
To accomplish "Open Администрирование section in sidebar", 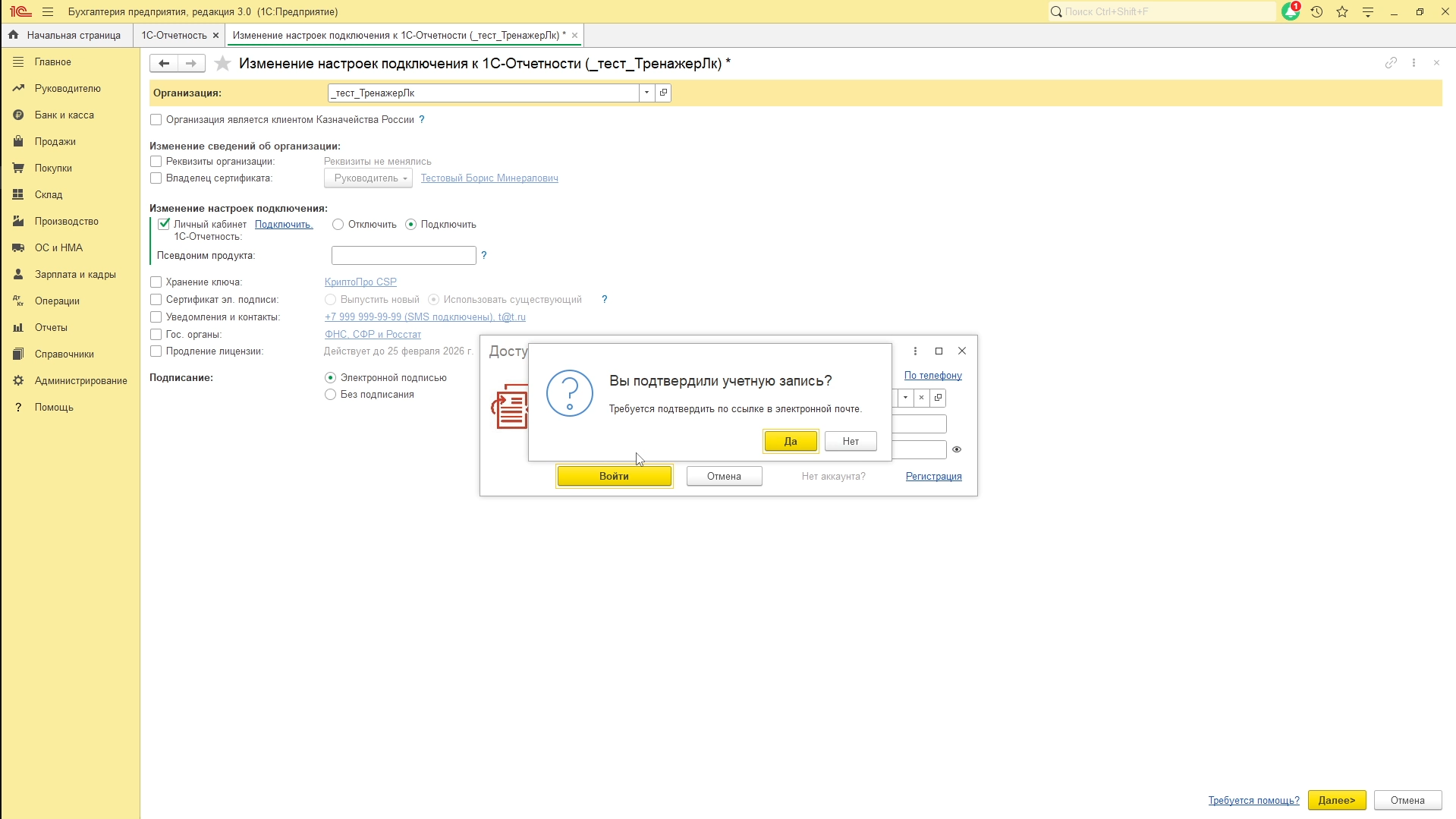I will click(x=71, y=380).
